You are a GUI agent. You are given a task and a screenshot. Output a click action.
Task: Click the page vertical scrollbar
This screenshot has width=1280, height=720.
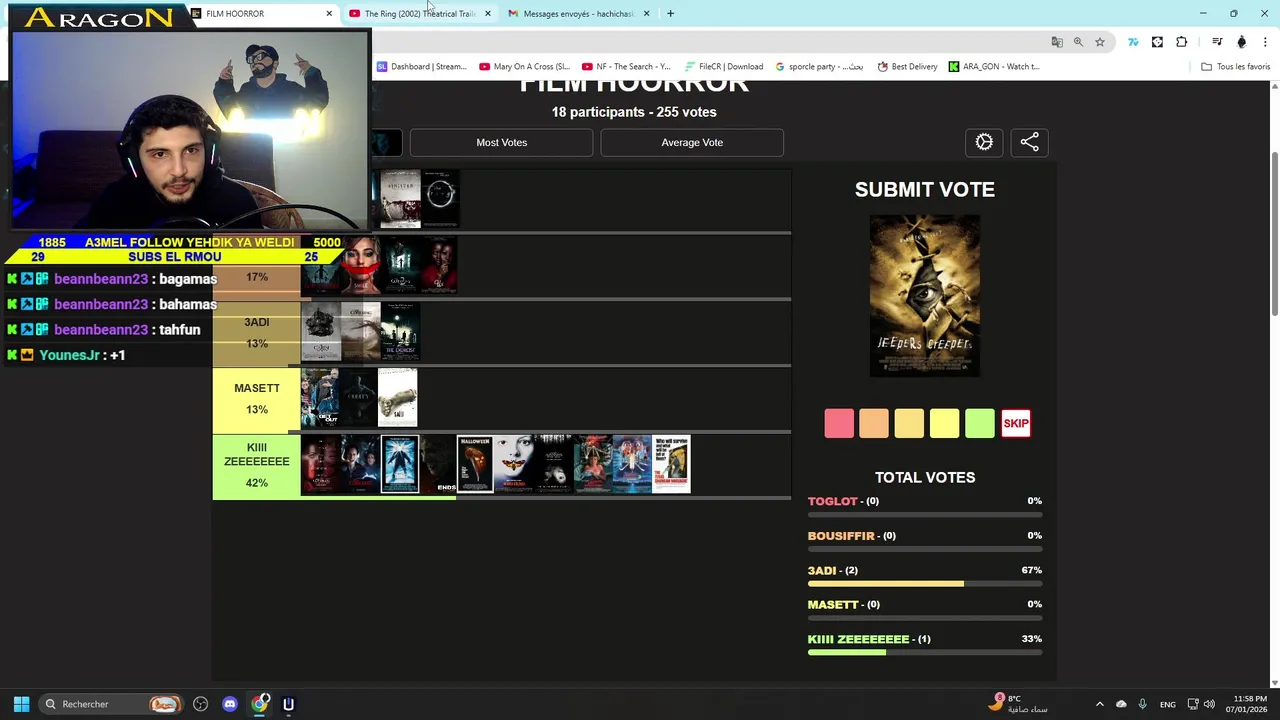[1274, 235]
